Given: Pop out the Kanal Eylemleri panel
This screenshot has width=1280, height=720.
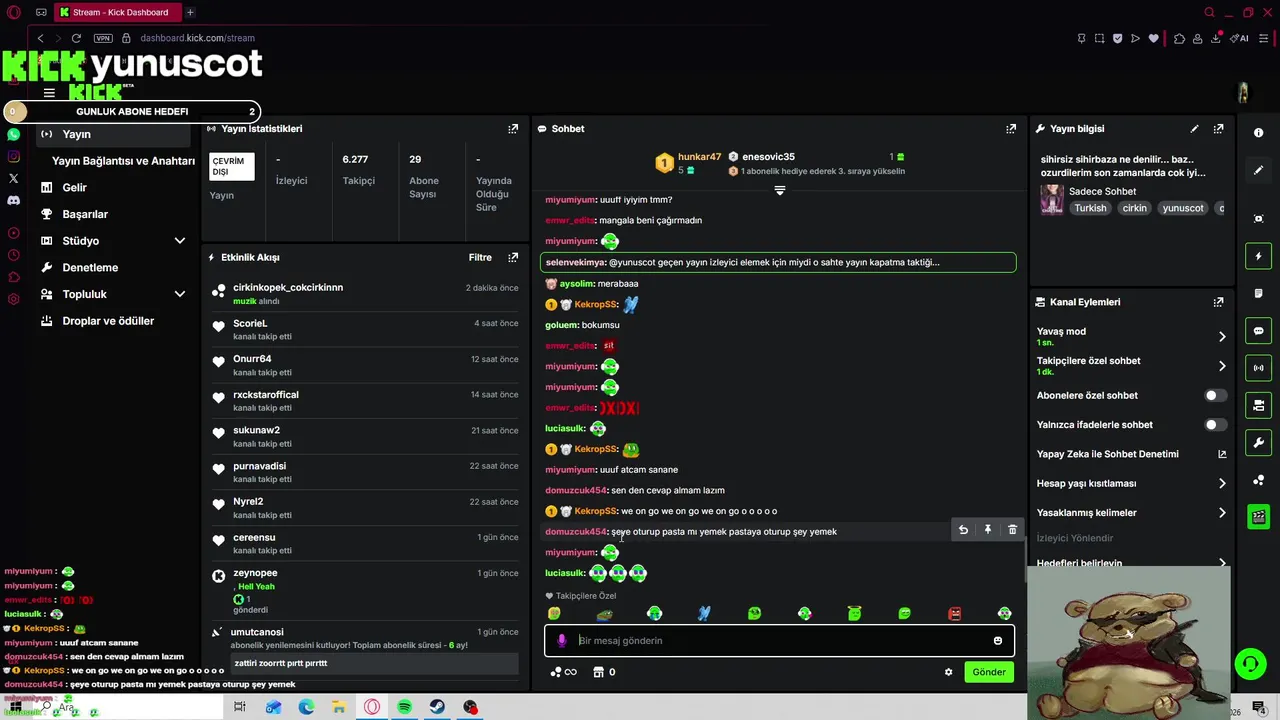Looking at the screenshot, I should (1218, 302).
